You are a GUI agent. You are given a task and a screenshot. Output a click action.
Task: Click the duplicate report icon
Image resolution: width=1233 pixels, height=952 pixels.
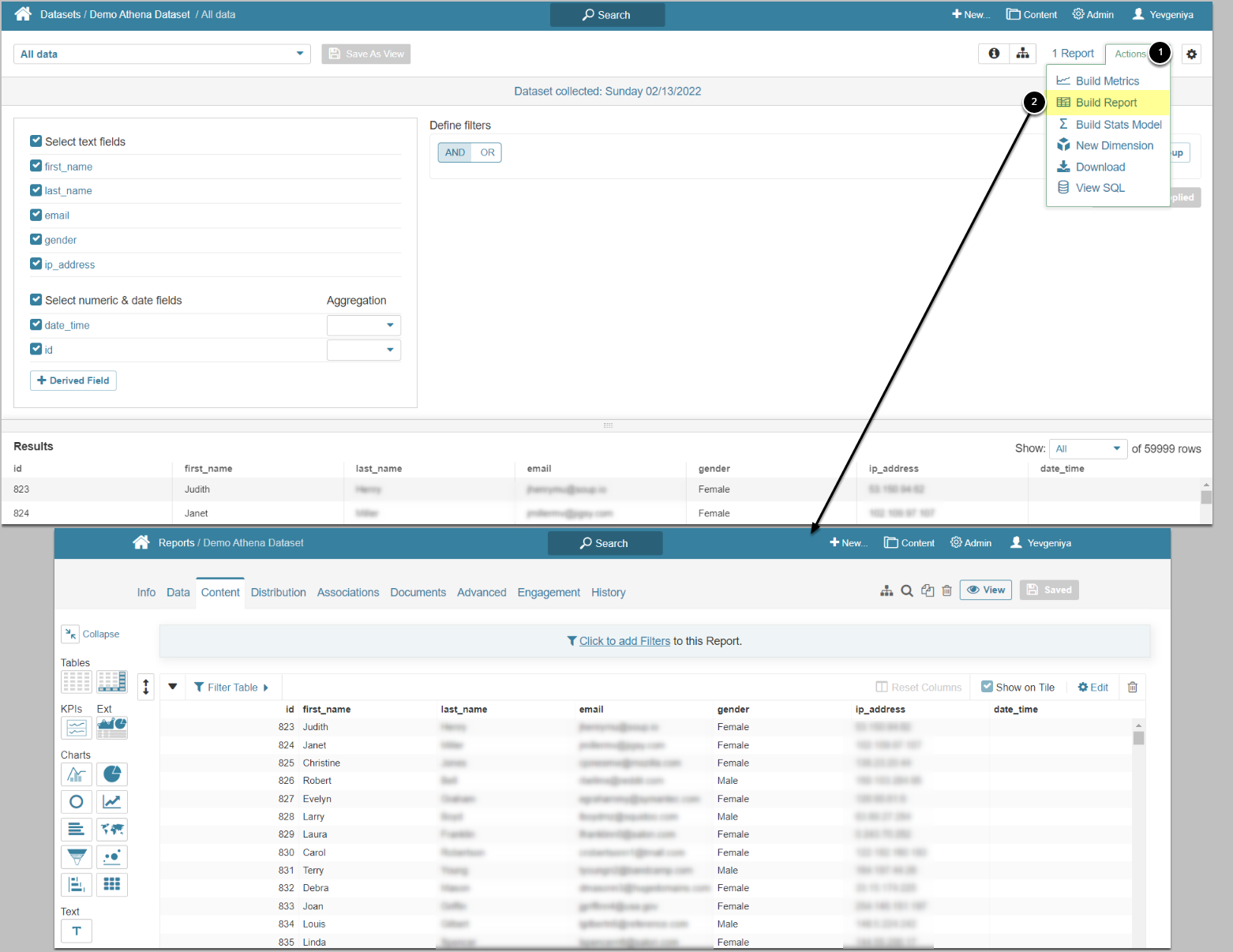coord(928,590)
